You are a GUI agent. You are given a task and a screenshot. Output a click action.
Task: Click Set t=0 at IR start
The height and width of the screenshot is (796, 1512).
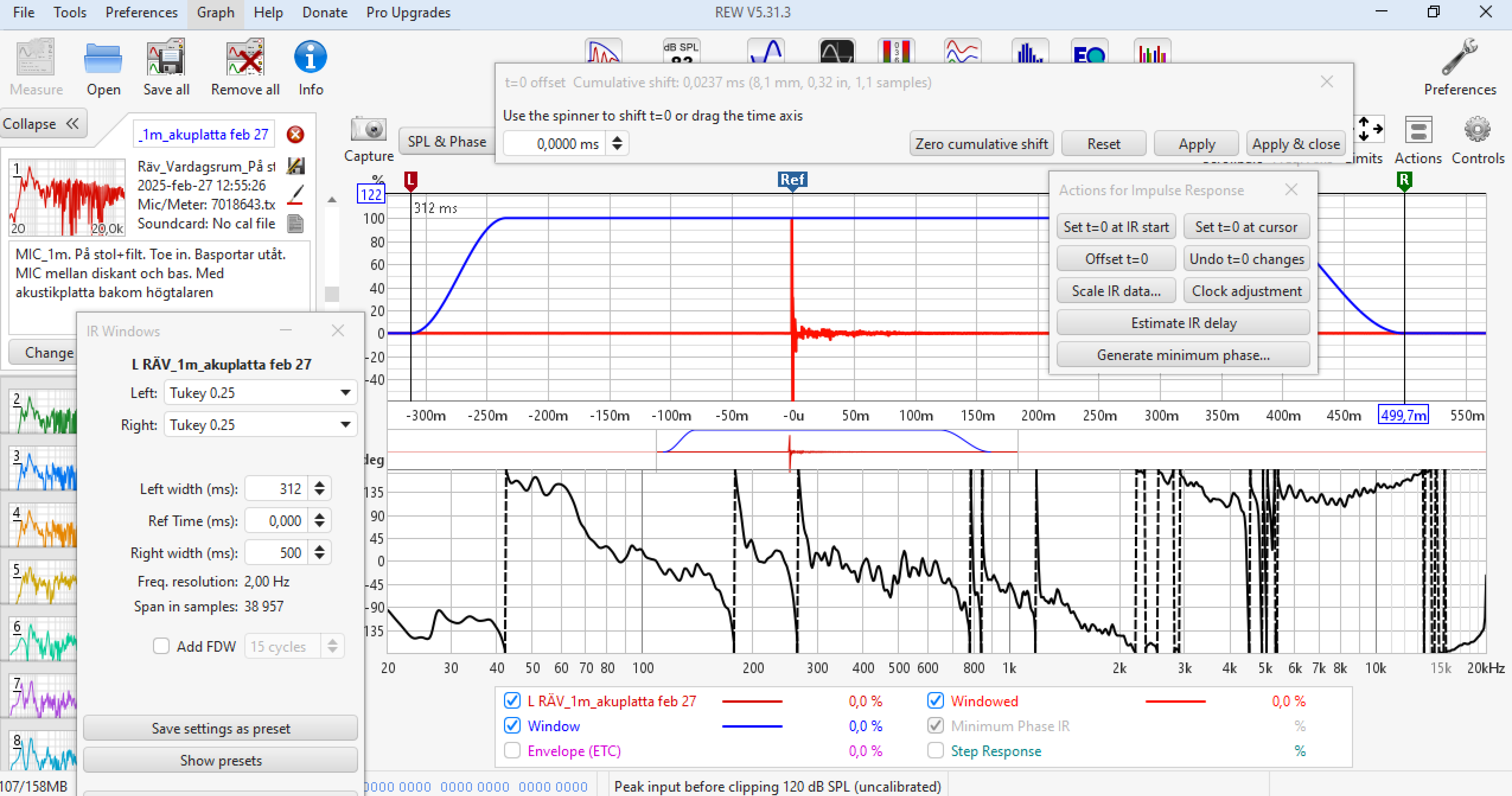1116,226
